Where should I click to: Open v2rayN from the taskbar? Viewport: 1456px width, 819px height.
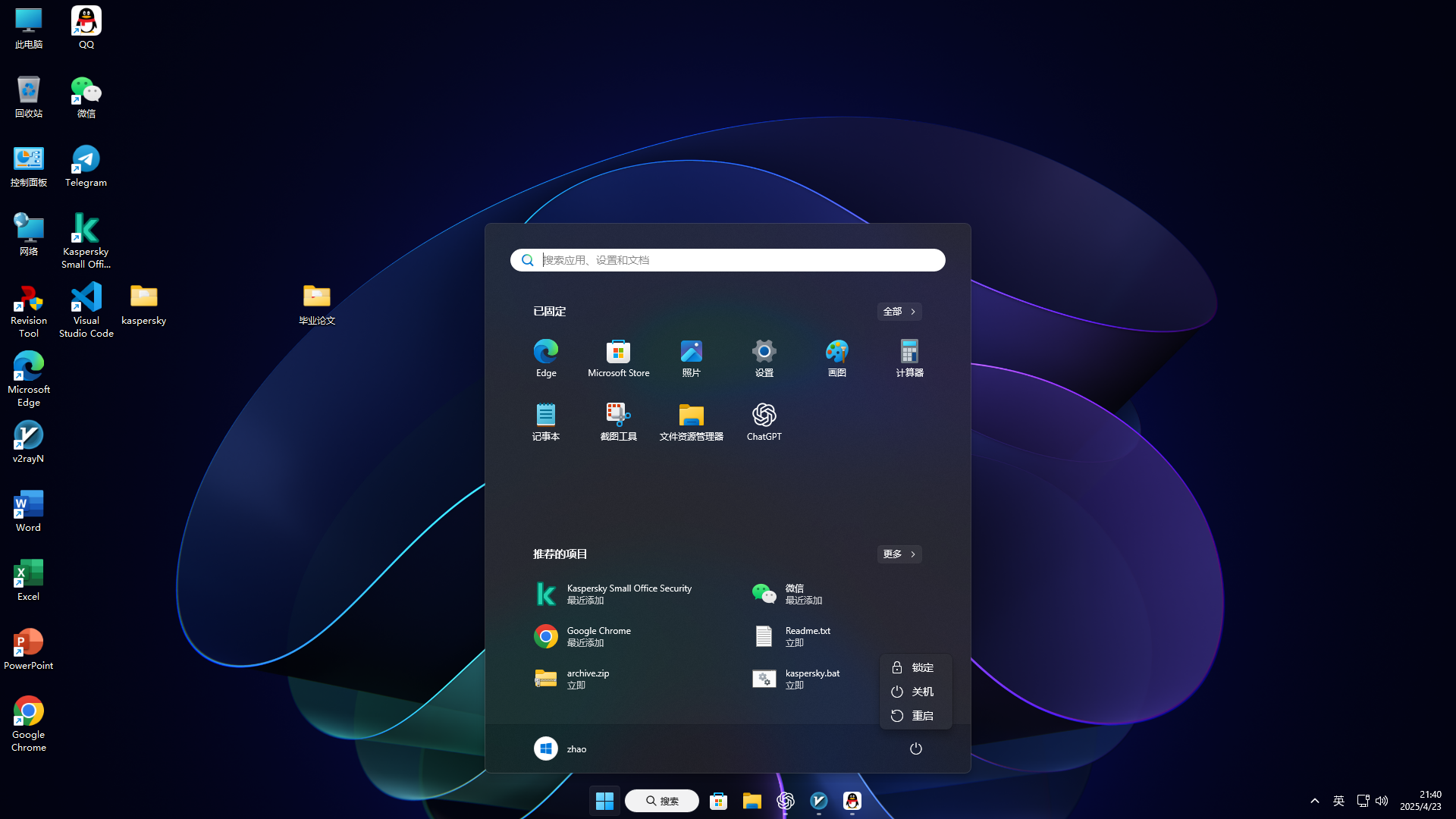point(818,801)
